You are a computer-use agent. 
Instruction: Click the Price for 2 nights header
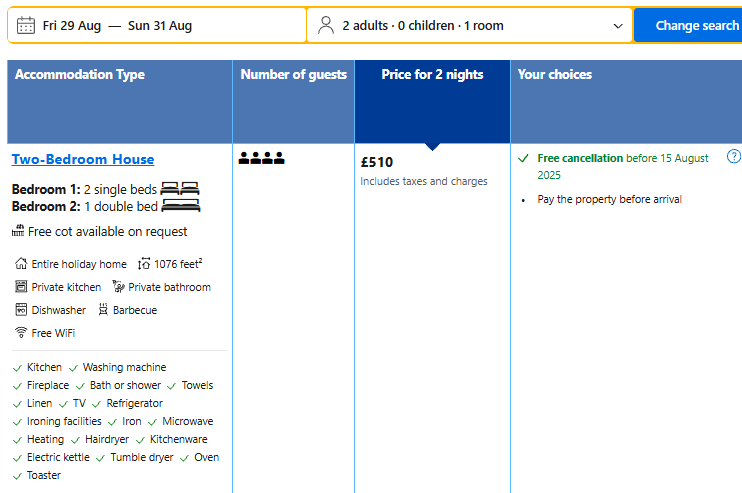click(x=432, y=75)
